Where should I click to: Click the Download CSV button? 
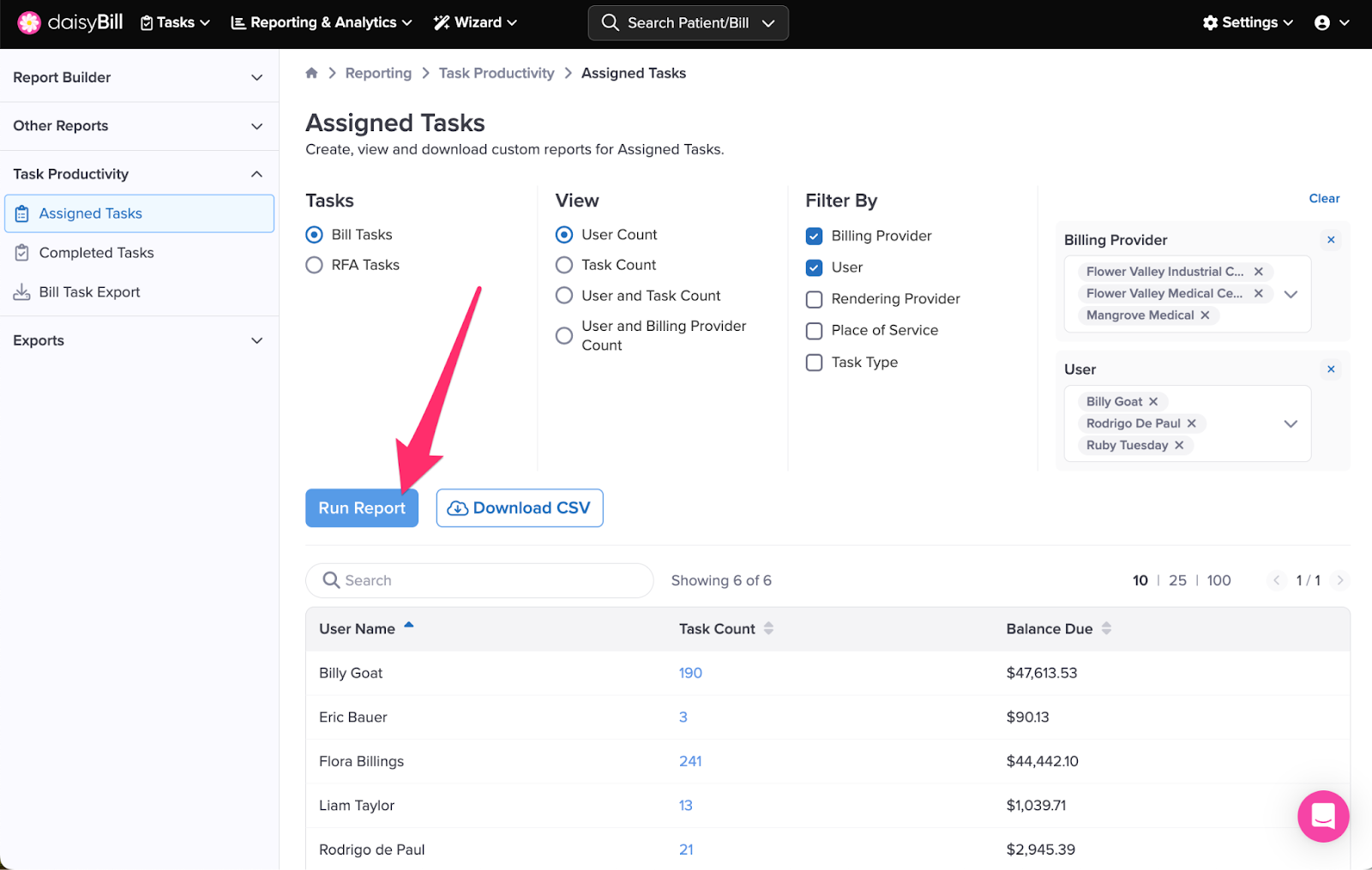click(520, 508)
